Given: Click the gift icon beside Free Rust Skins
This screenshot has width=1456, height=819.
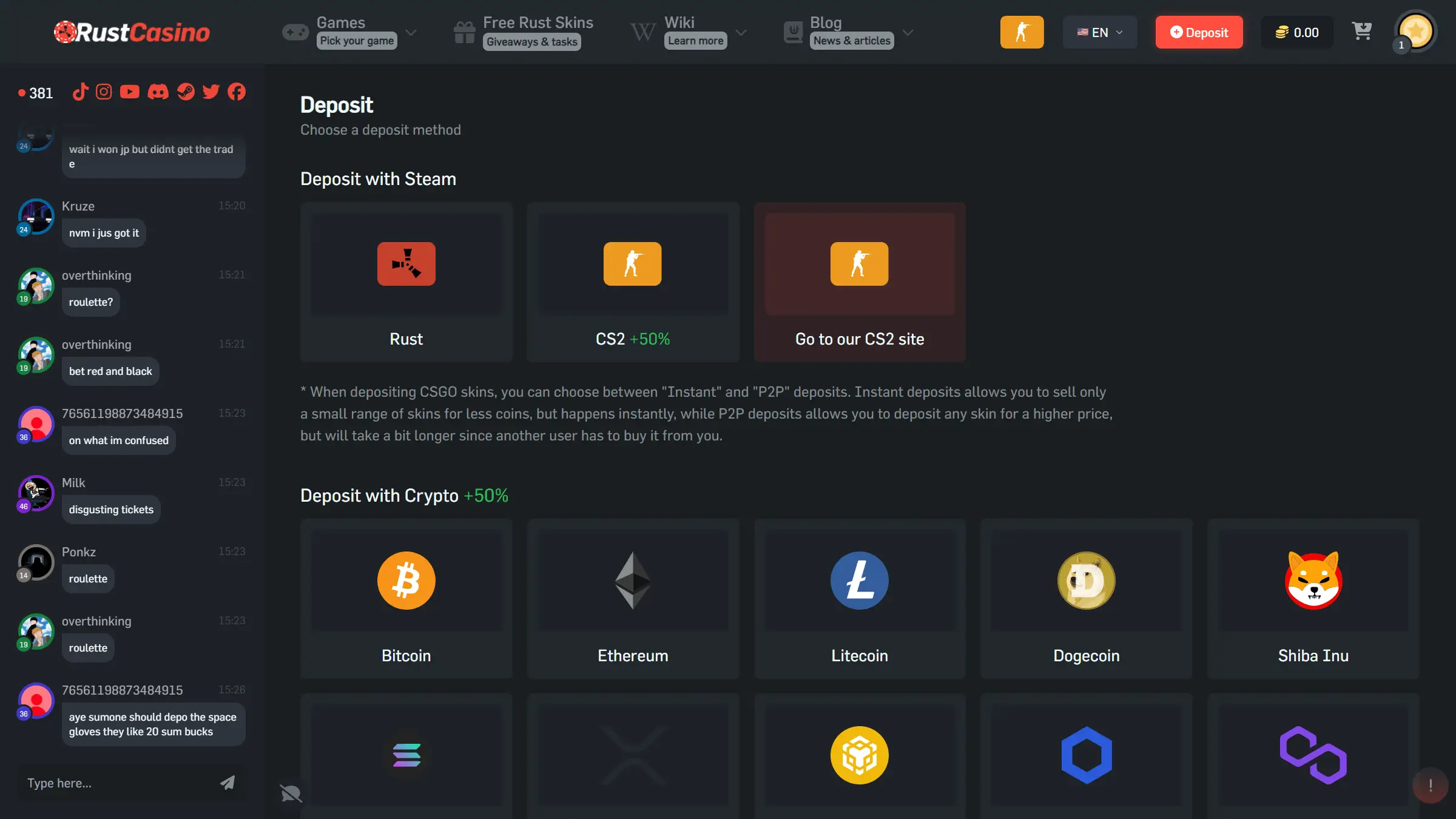Looking at the screenshot, I should click(x=465, y=32).
